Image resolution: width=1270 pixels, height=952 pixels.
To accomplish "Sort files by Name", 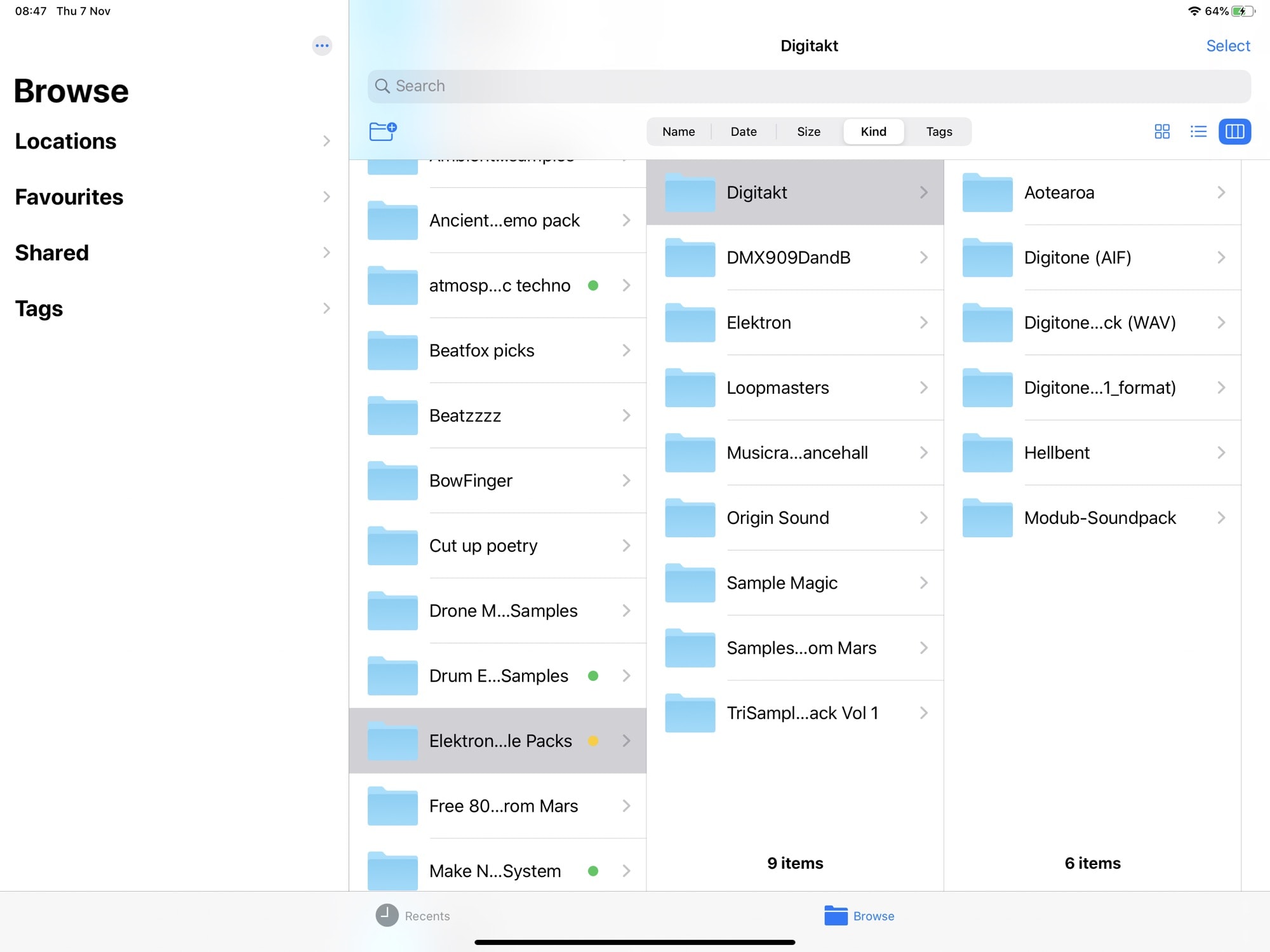I will point(678,131).
